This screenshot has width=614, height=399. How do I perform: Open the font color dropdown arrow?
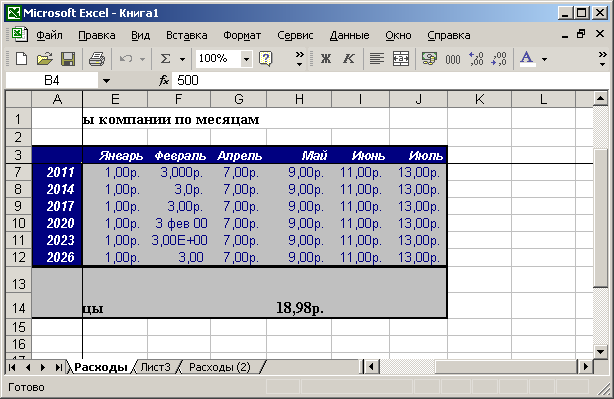pos(544,60)
